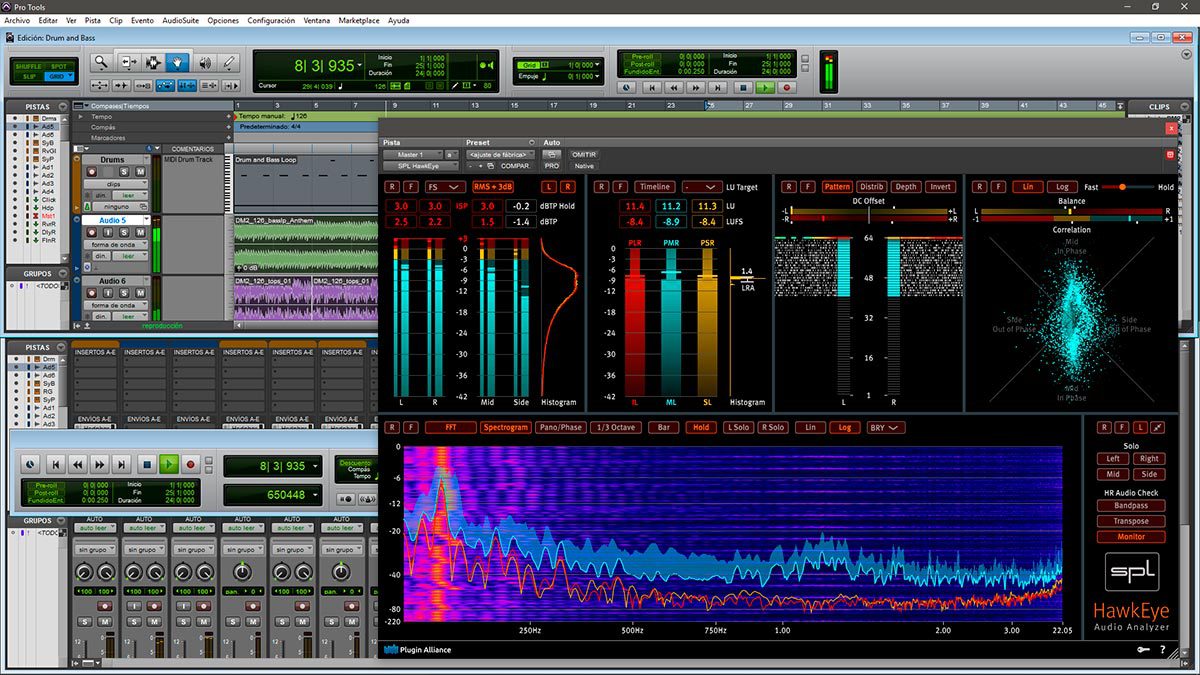The image size is (1200, 675).
Task: Click the Drum and Bass Loop MIDI clip
Action: (x=308, y=182)
